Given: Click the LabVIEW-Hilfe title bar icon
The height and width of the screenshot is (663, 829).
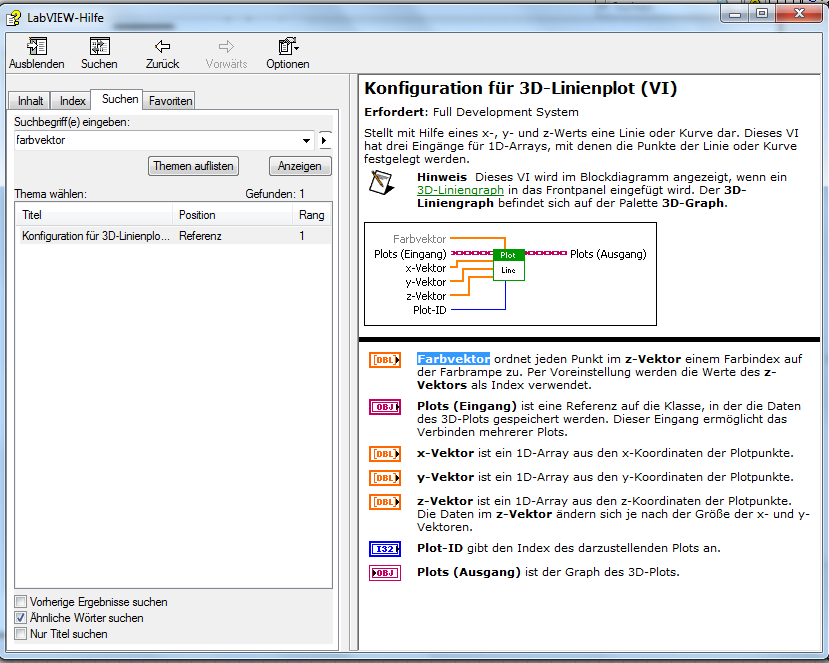Looking at the screenshot, I should [x=14, y=18].
